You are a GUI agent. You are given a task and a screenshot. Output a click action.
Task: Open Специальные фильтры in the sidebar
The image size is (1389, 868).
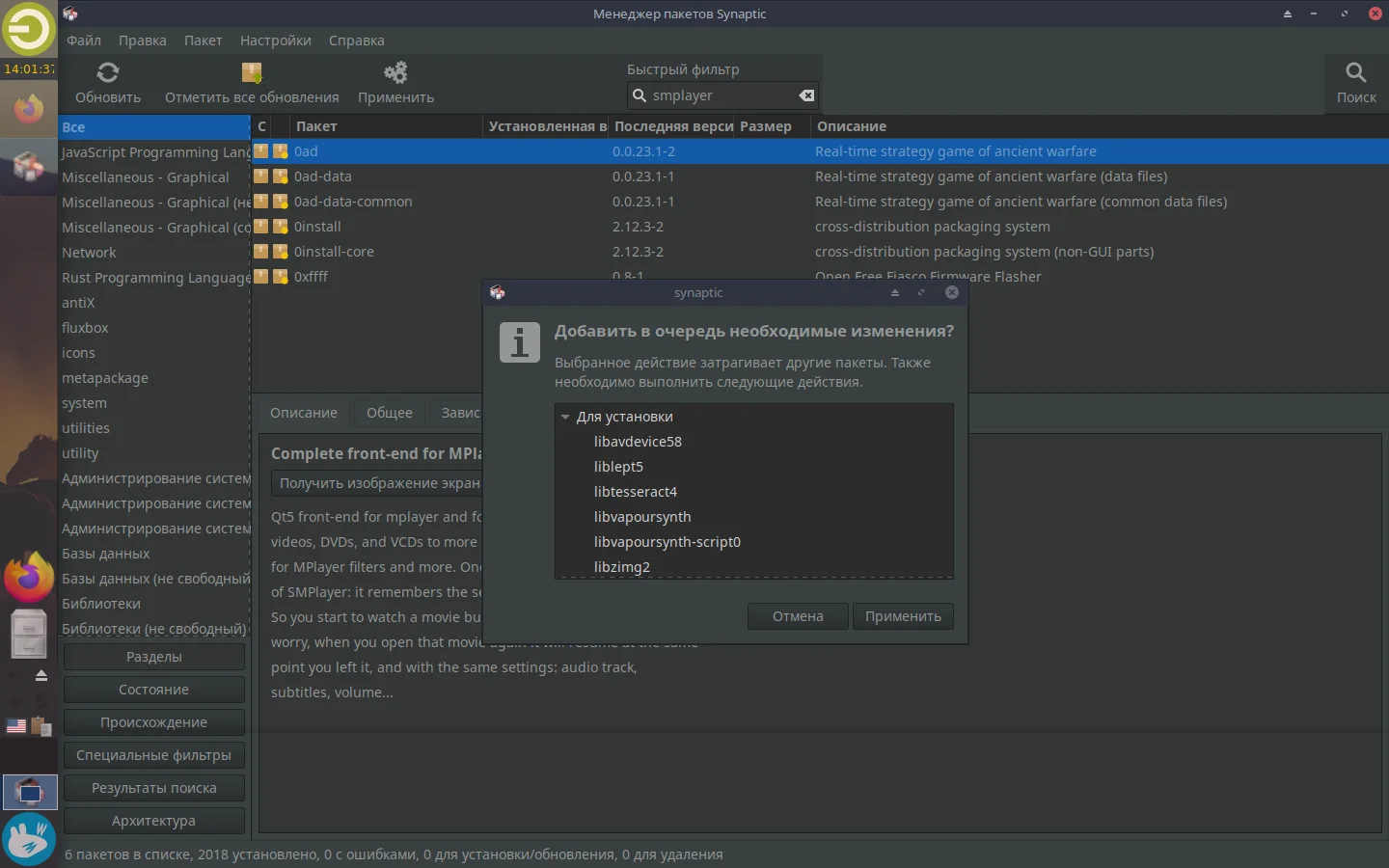153,755
